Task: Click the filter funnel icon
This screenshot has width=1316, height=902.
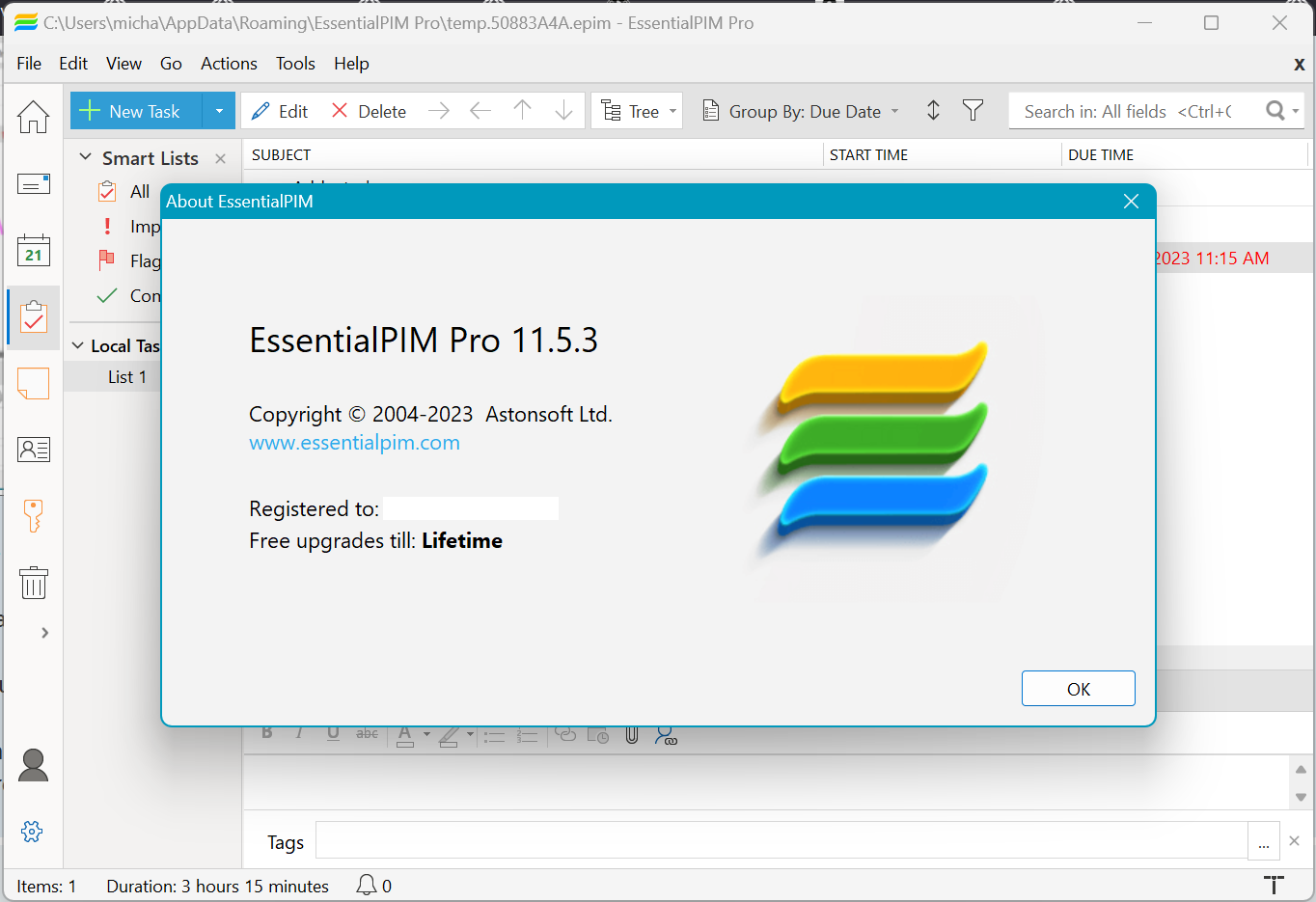Action: (x=973, y=111)
